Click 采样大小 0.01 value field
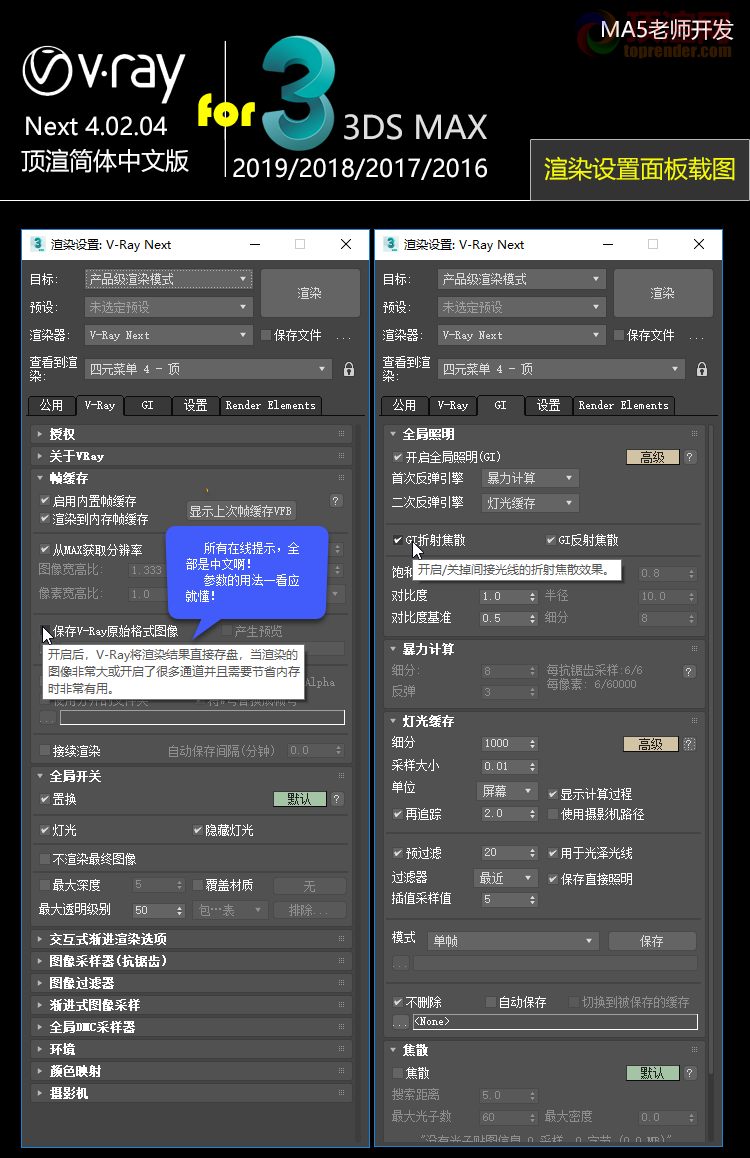The height and width of the screenshot is (1158, 750). coord(505,767)
